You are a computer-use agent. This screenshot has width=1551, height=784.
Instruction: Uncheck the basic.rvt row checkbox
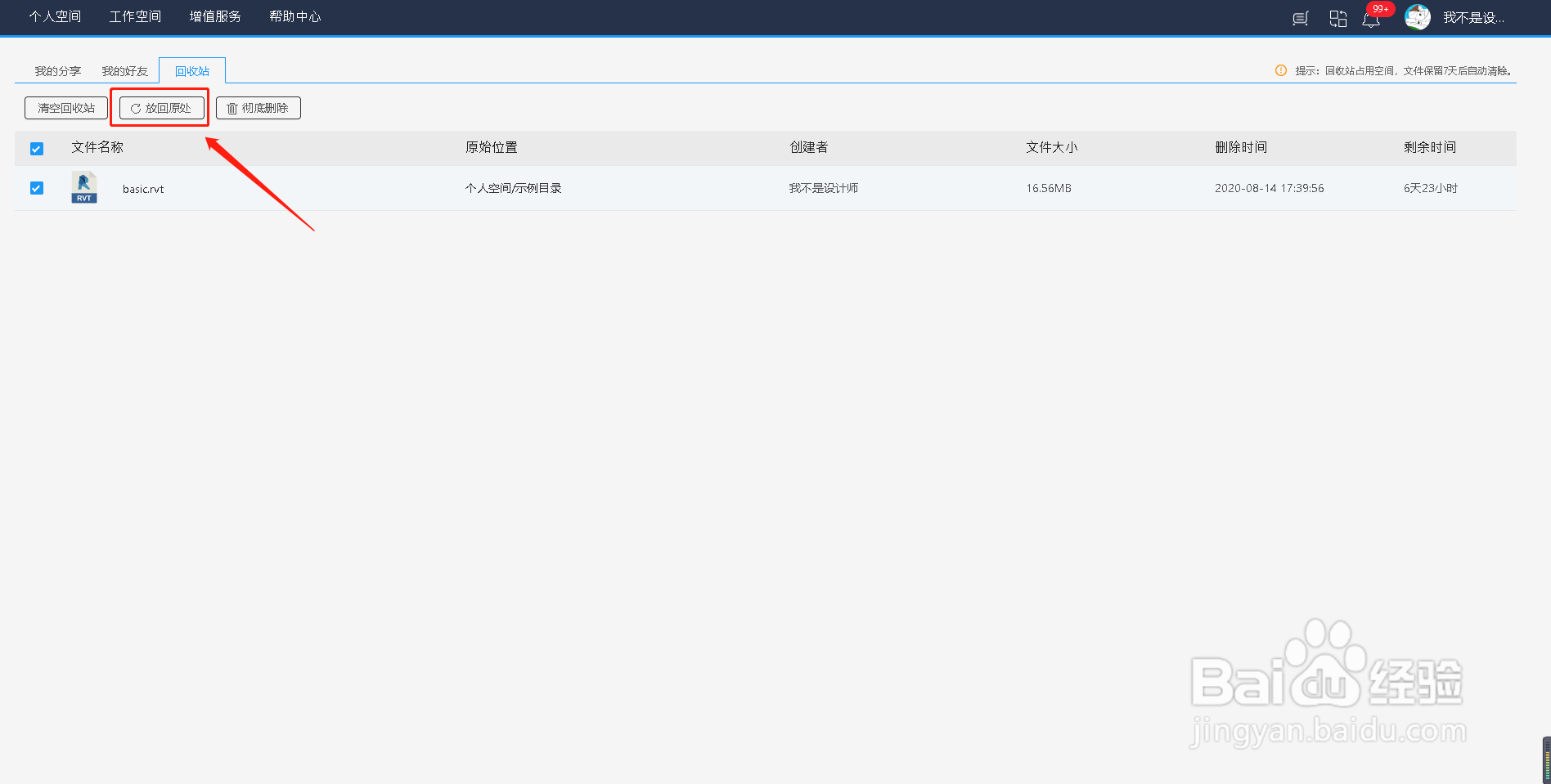(37, 188)
